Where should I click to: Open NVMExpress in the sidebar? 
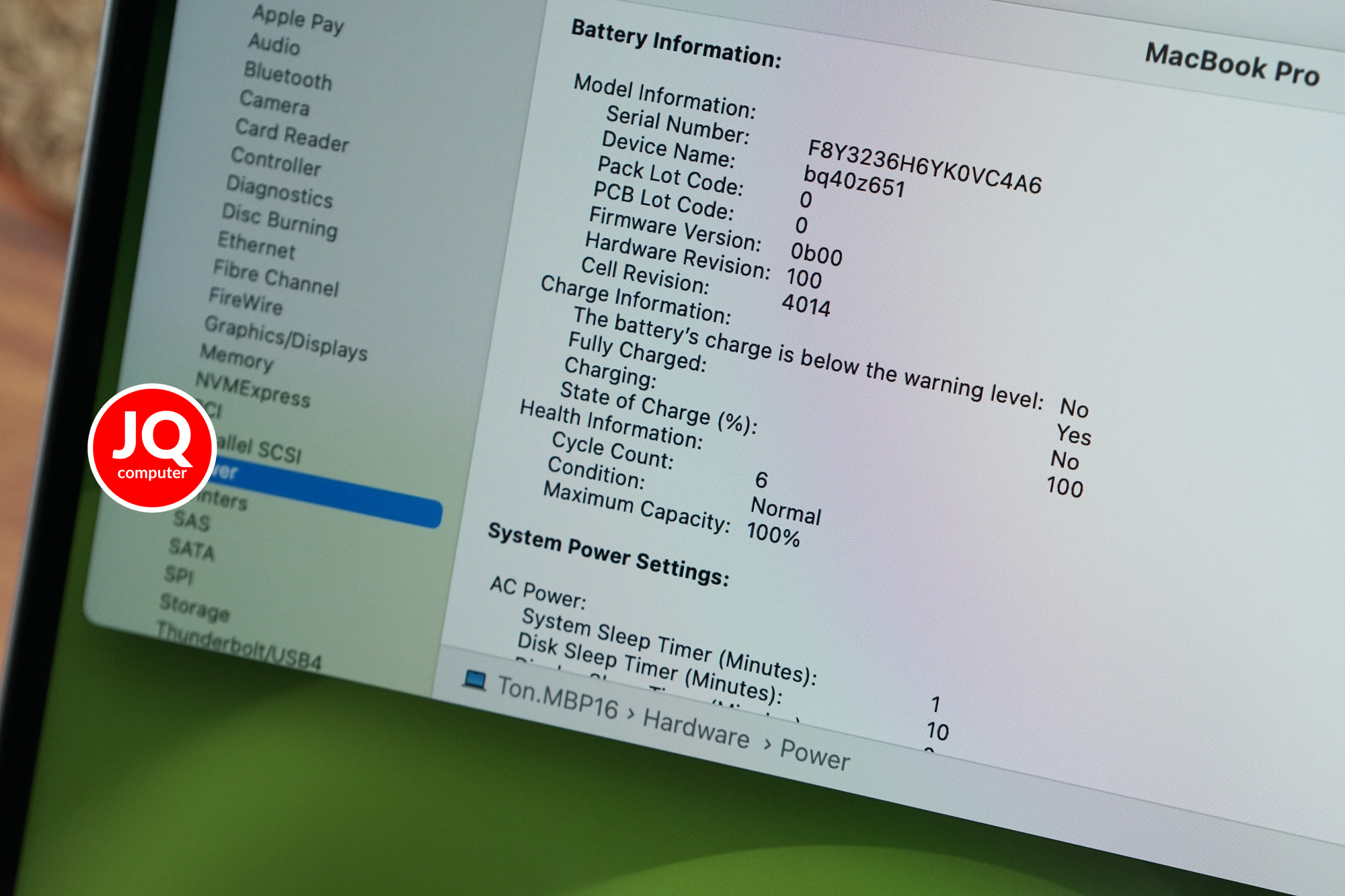point(253,389)
